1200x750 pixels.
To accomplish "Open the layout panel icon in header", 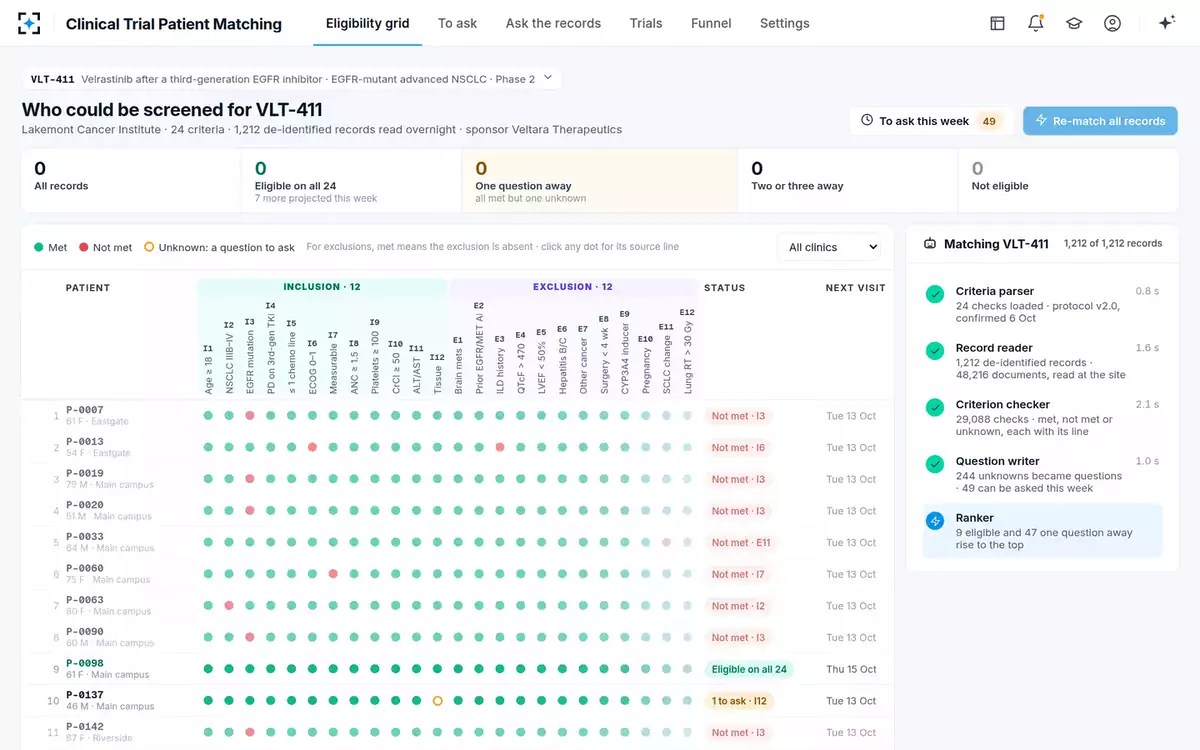I will pyautogui.click(x=997, y=23).
